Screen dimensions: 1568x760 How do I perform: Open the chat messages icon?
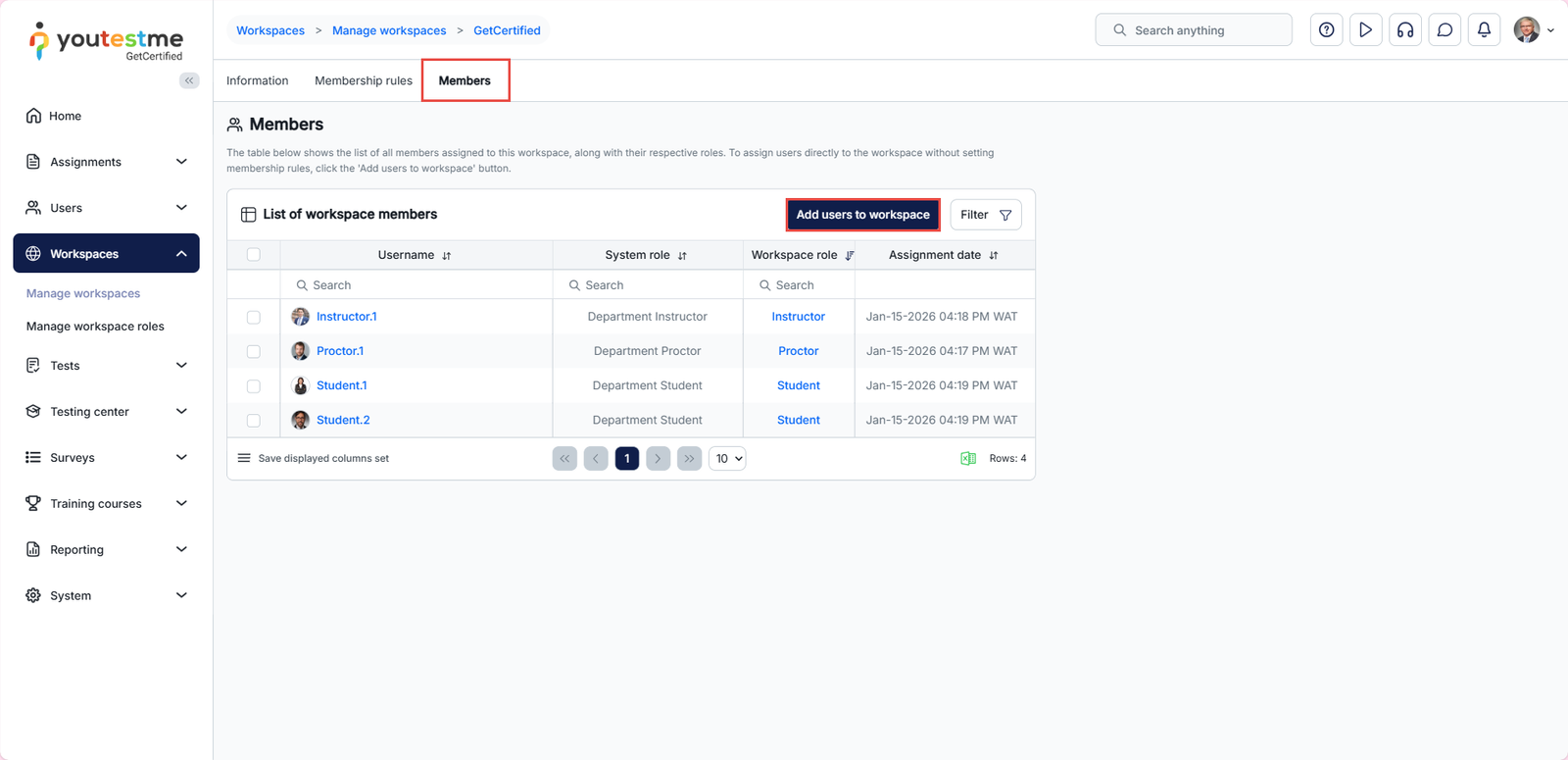point(1445,30)
